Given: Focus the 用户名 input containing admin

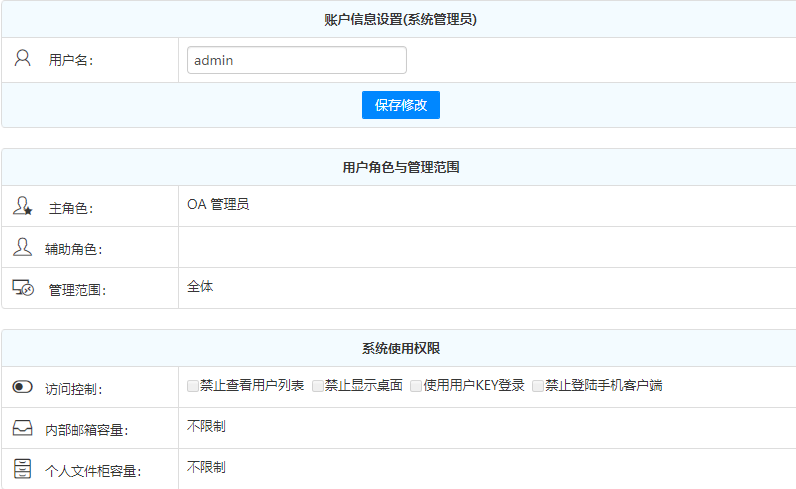Looking at the screenshot, I should tap(296, 60).
